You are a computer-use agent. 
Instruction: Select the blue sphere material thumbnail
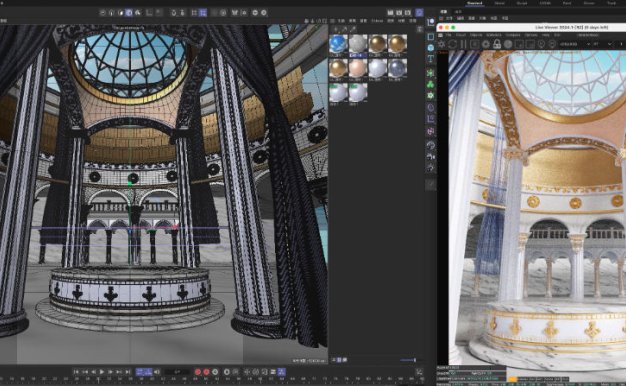pyautogui.click(x=338, y=44)
